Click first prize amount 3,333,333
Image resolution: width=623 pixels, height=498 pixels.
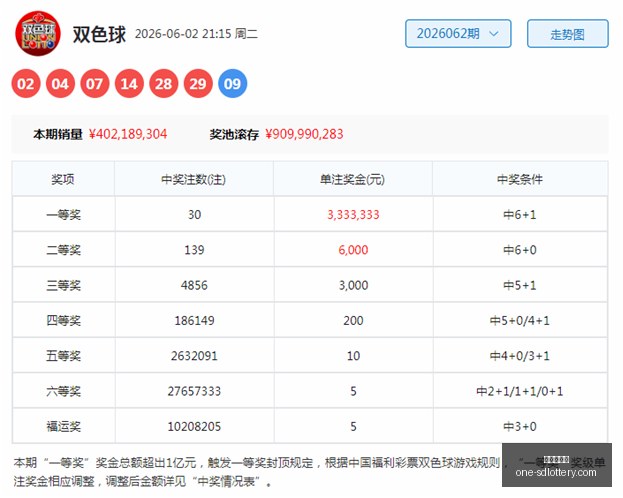tap(353, 215)
